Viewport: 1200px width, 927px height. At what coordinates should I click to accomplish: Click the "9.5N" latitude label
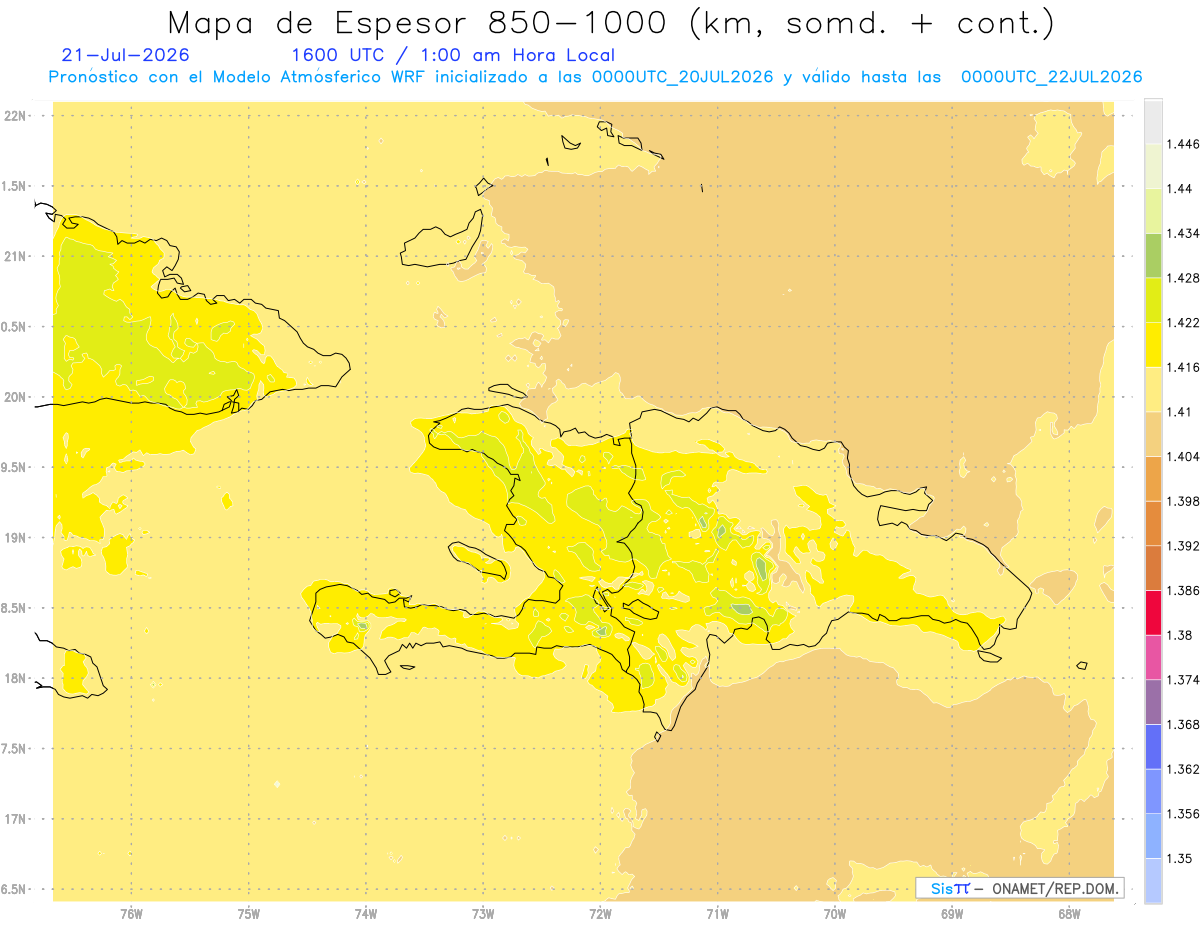click(14, 467)
